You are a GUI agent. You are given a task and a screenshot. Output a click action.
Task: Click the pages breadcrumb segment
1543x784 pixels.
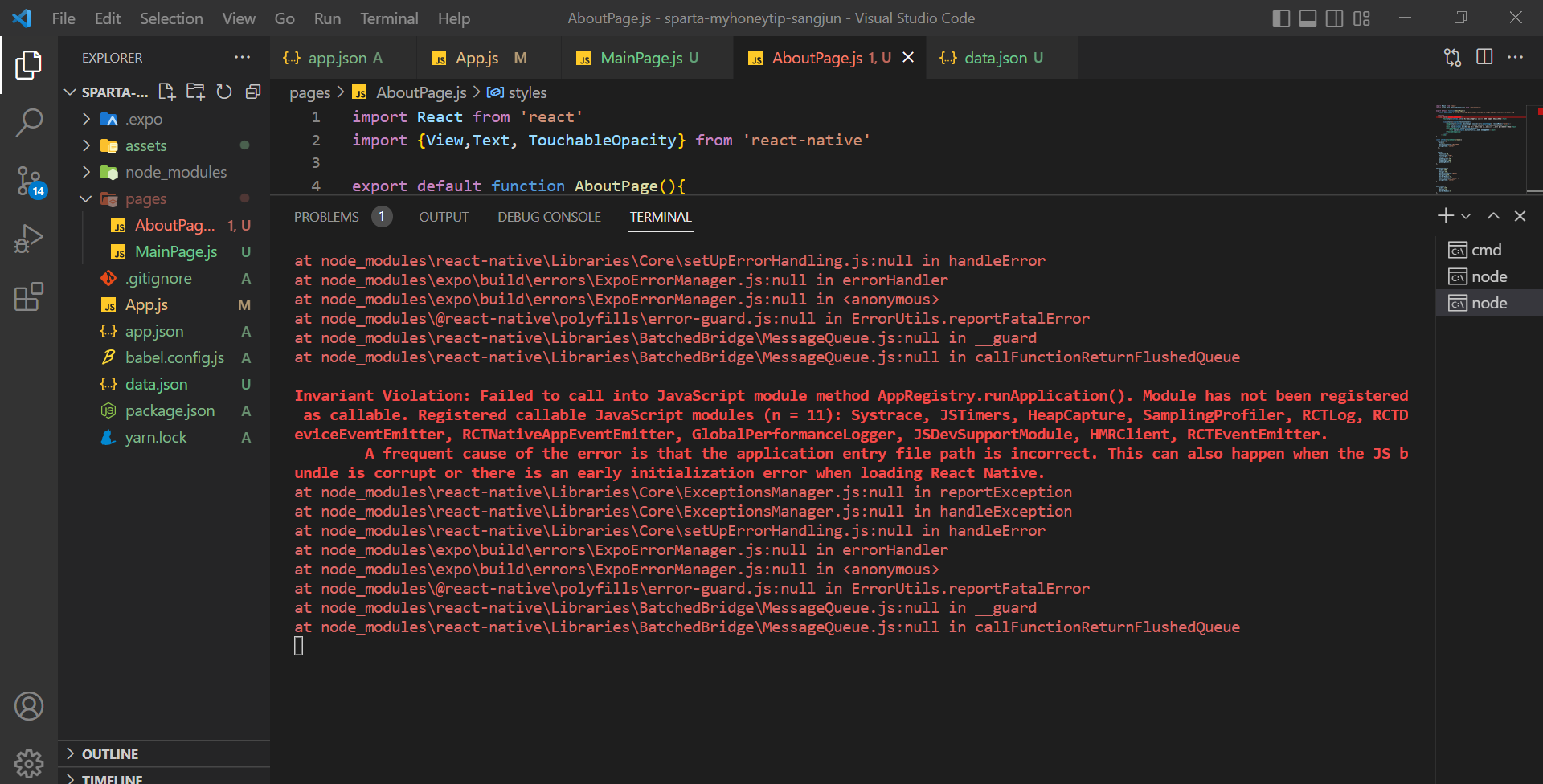(309, 93)
